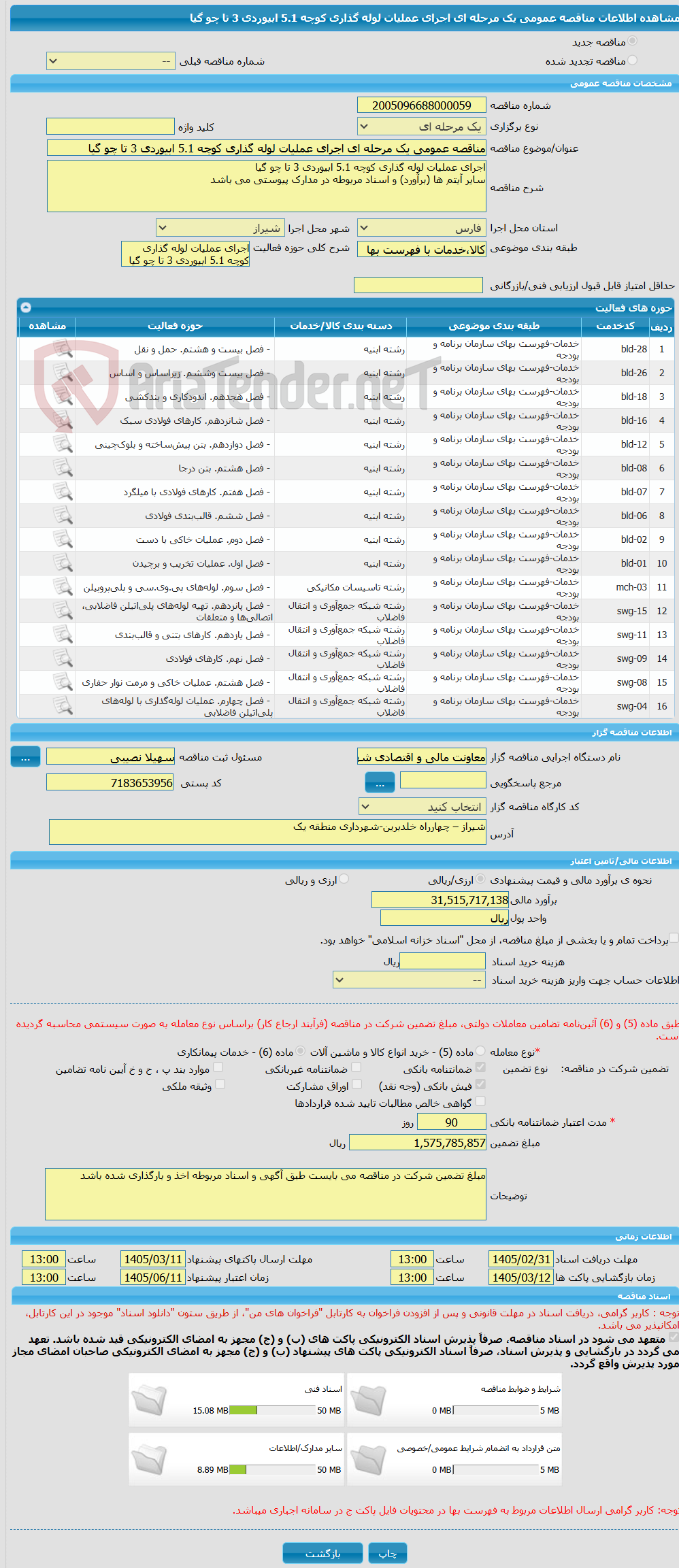The width and height of the screenshot is (679, 1568).
Task: Open view icon for row bld-16
Action: [x=63, y=420]
